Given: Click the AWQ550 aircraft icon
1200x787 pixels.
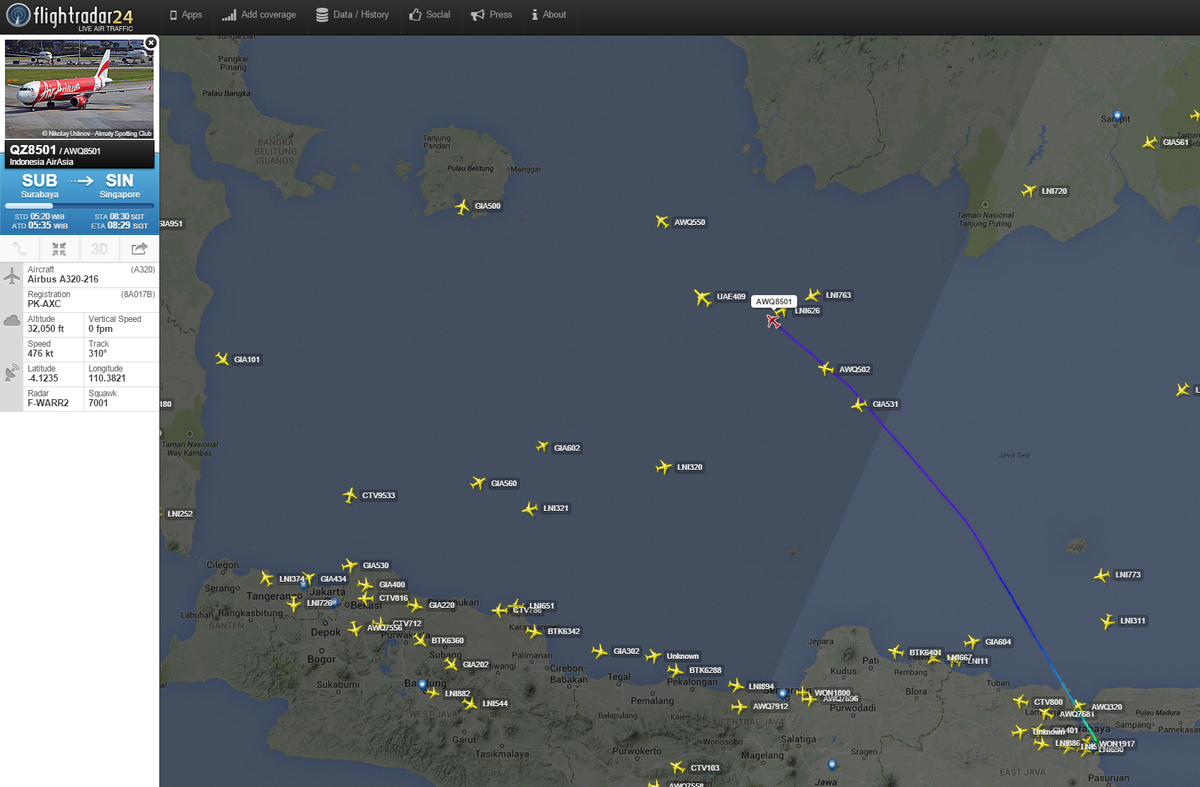Looking at the screenshot, I should 661,222.
